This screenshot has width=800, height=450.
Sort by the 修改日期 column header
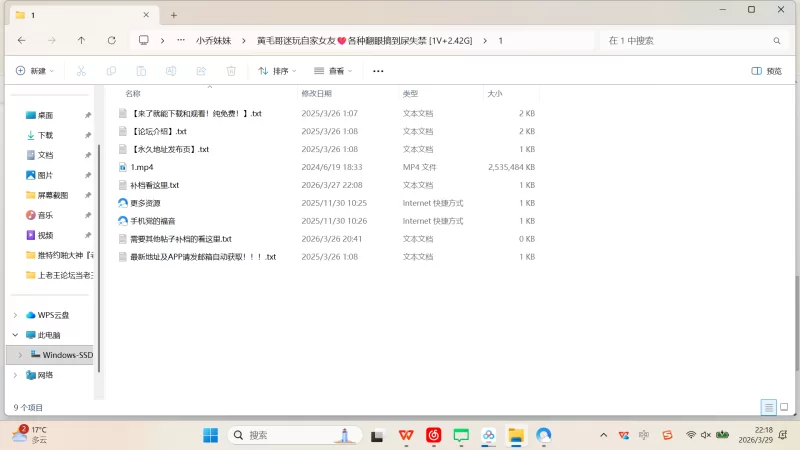315,93
